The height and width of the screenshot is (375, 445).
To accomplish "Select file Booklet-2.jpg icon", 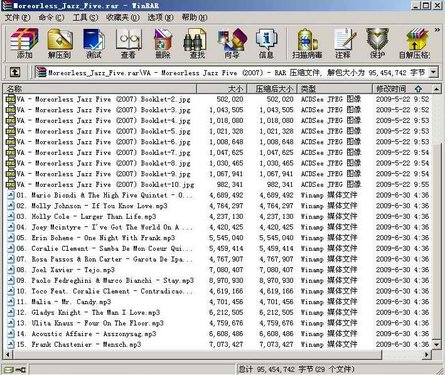I will 11,99.
